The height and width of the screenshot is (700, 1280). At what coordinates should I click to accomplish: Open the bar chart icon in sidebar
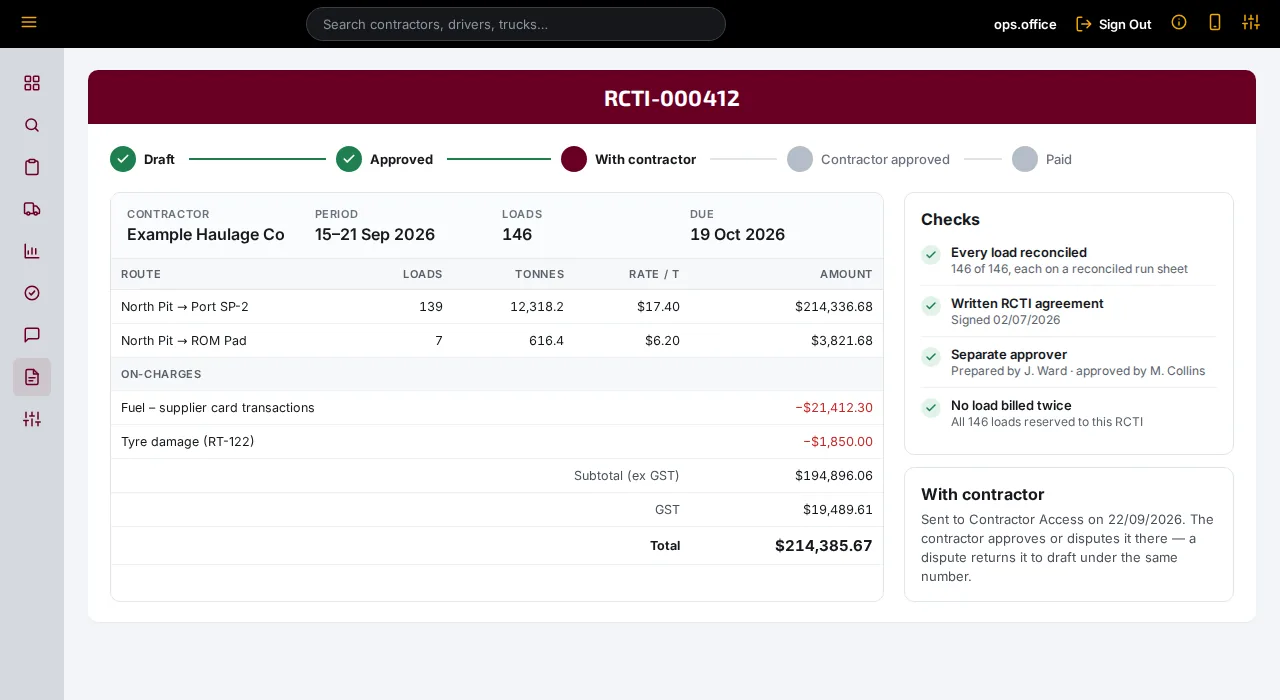tap(32, 251)
